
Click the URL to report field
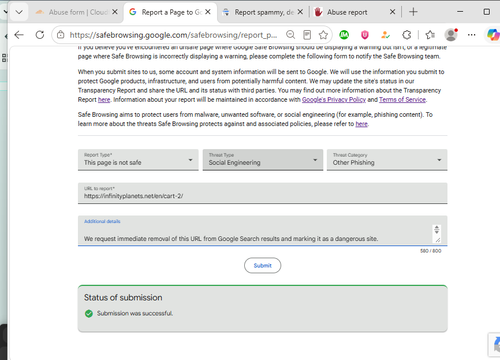pyautogui.click(x=263, y=193)
